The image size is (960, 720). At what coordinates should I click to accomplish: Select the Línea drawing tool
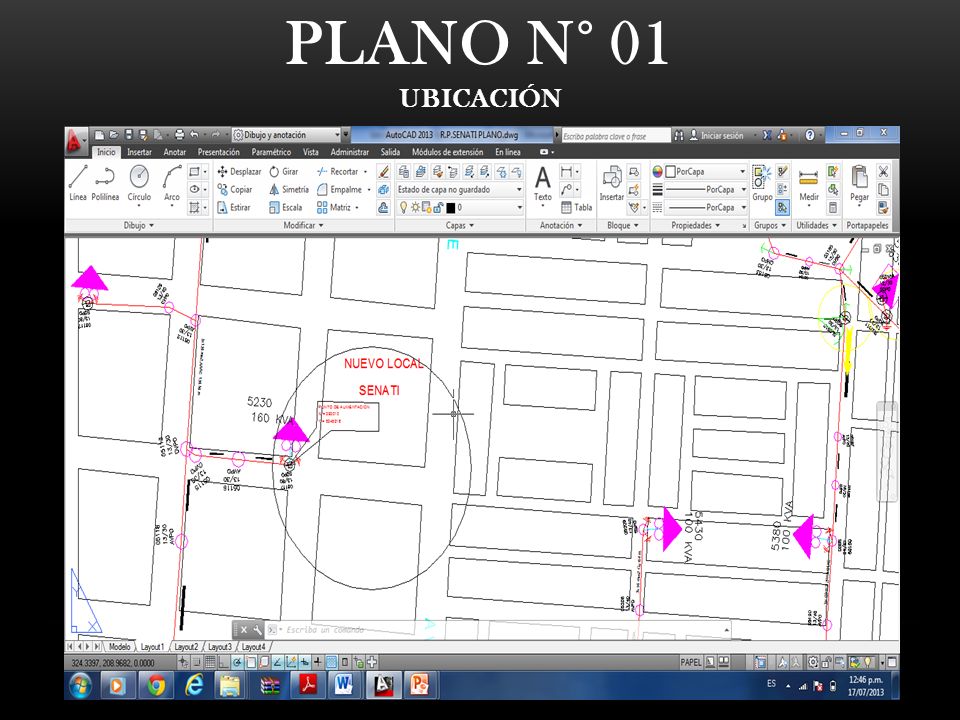[78, 182]
